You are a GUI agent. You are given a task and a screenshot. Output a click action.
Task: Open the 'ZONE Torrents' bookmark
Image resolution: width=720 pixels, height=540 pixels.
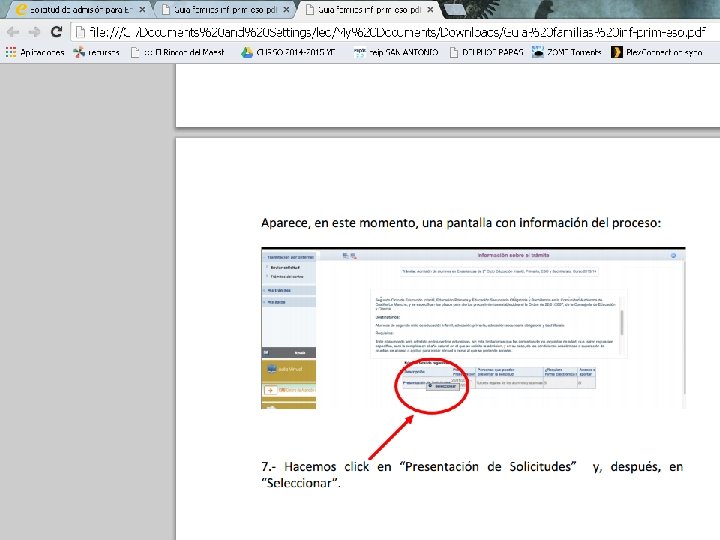point(567,52)
